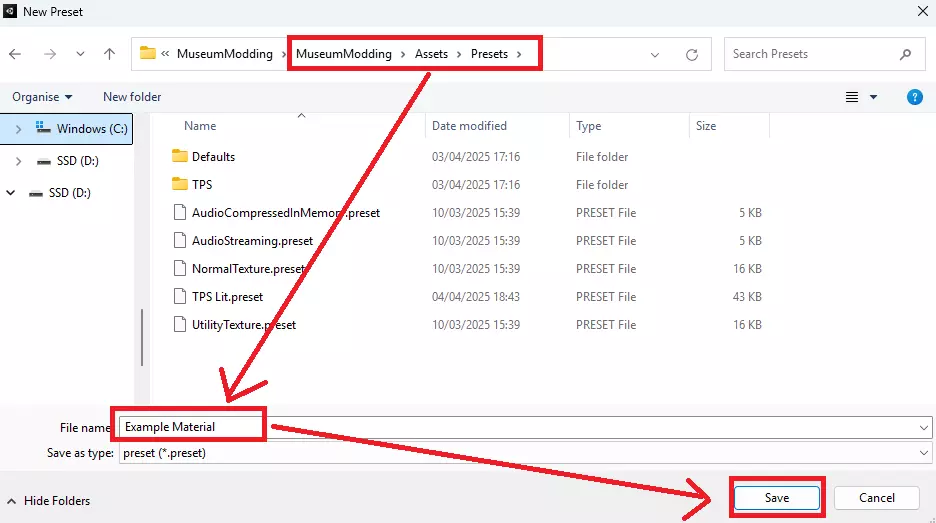936x523 pixels.
Task: Click the Unity icon in title bar
Action: pyautogui.click(x=10, y=11)
